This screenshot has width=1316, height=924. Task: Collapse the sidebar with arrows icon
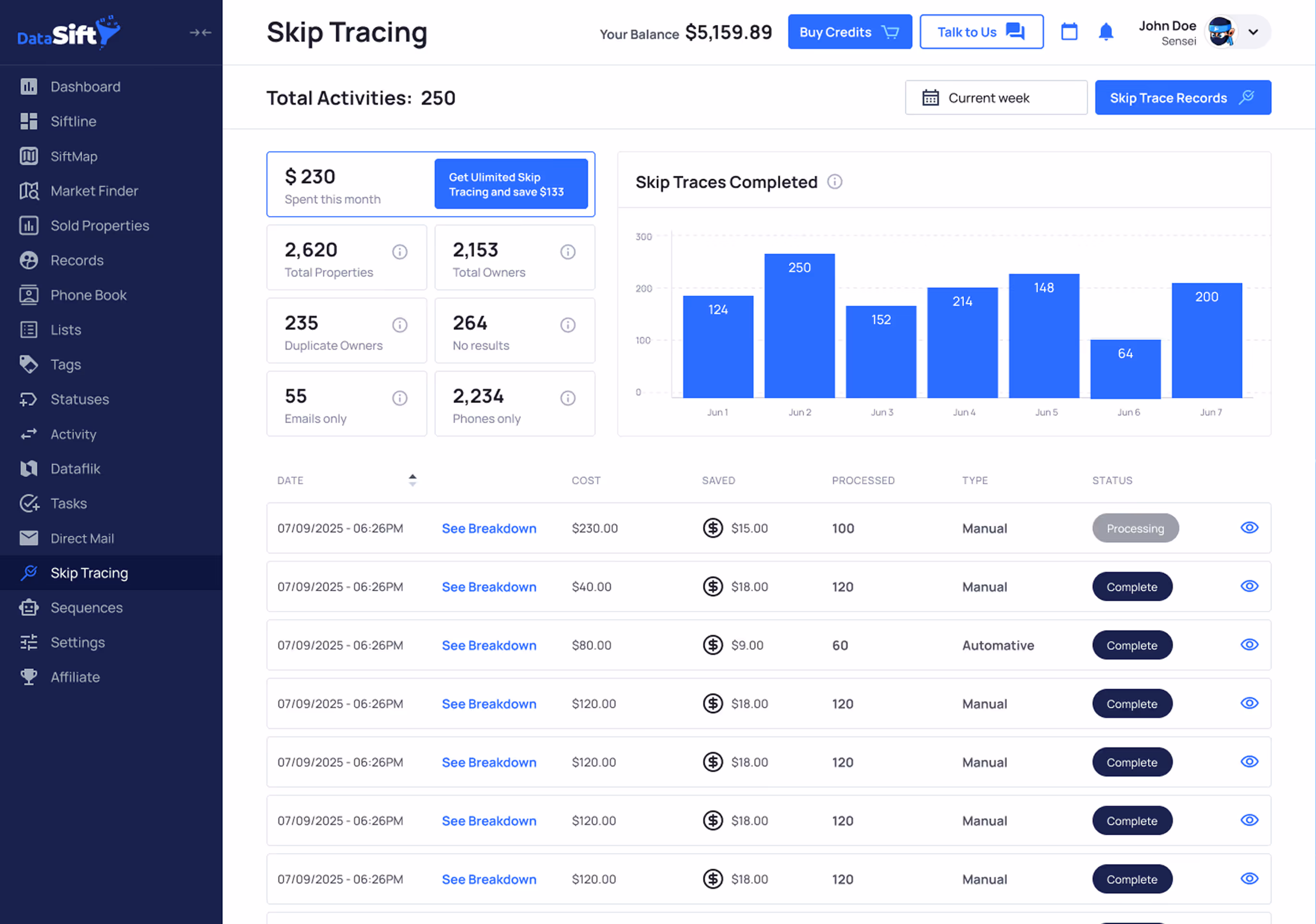[x=200, y=33]
